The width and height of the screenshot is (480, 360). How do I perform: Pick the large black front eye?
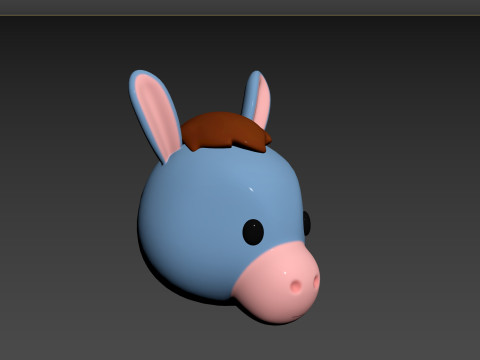(253, 232)
